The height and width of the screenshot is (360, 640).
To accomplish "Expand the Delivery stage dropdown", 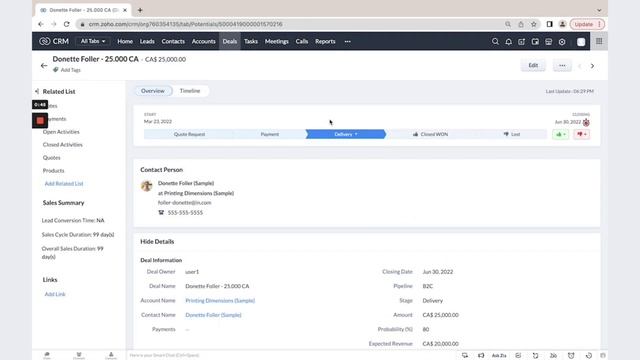I will coord(356,134).
